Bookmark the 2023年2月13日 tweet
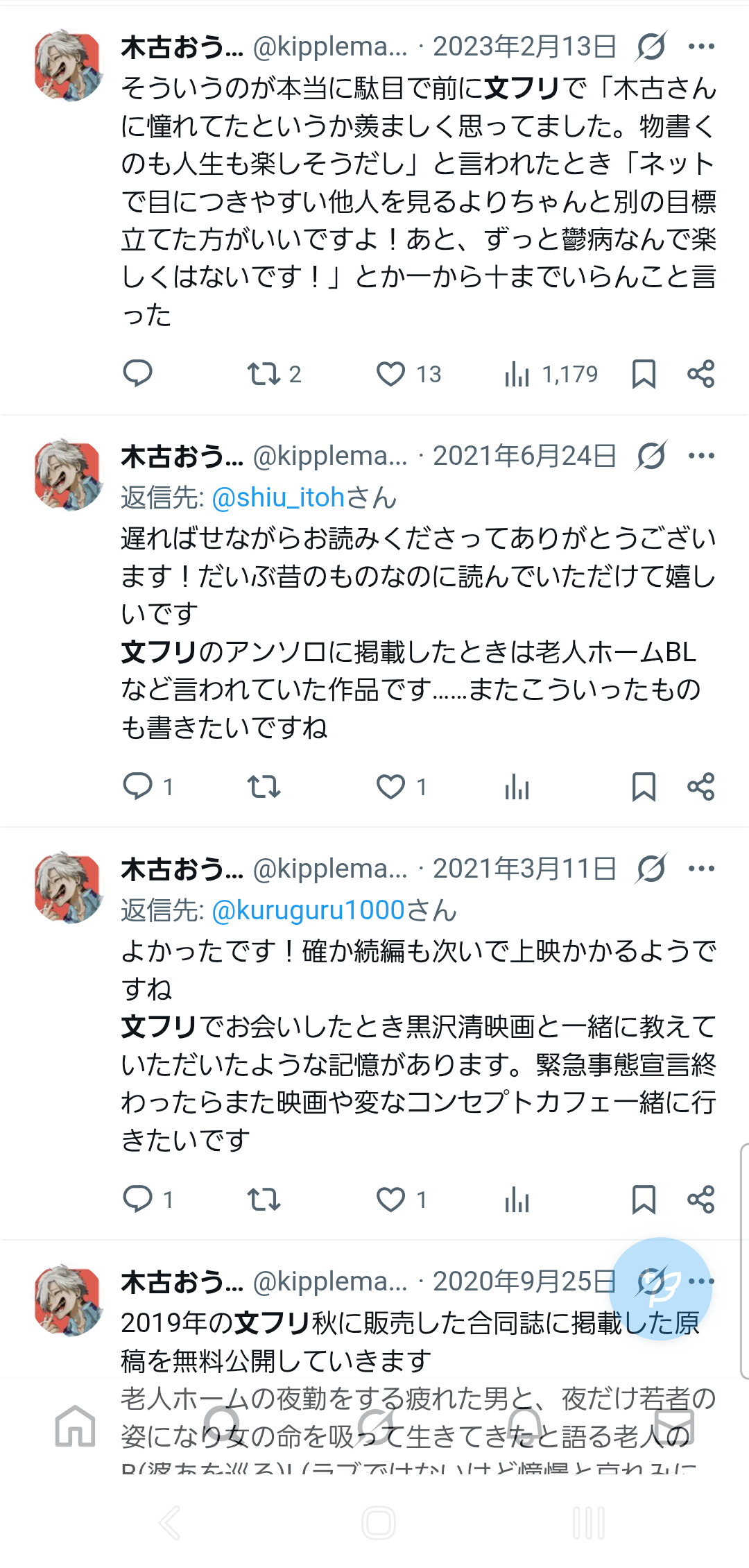 click(x=644, y=374)
